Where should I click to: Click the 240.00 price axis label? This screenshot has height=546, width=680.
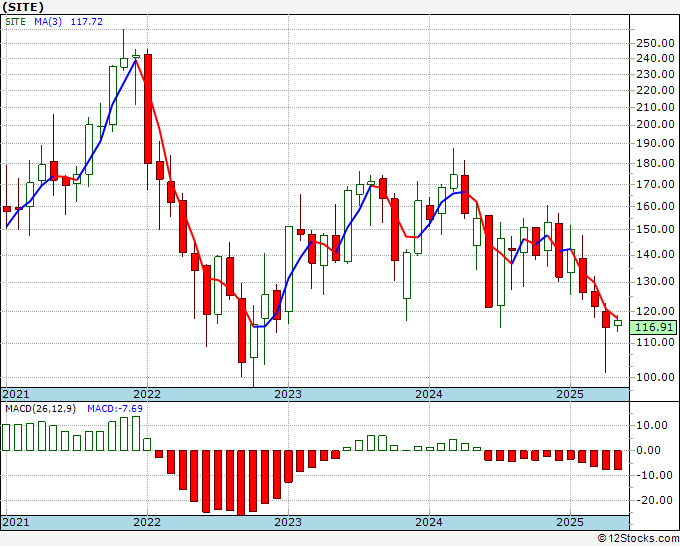(655, 58)
